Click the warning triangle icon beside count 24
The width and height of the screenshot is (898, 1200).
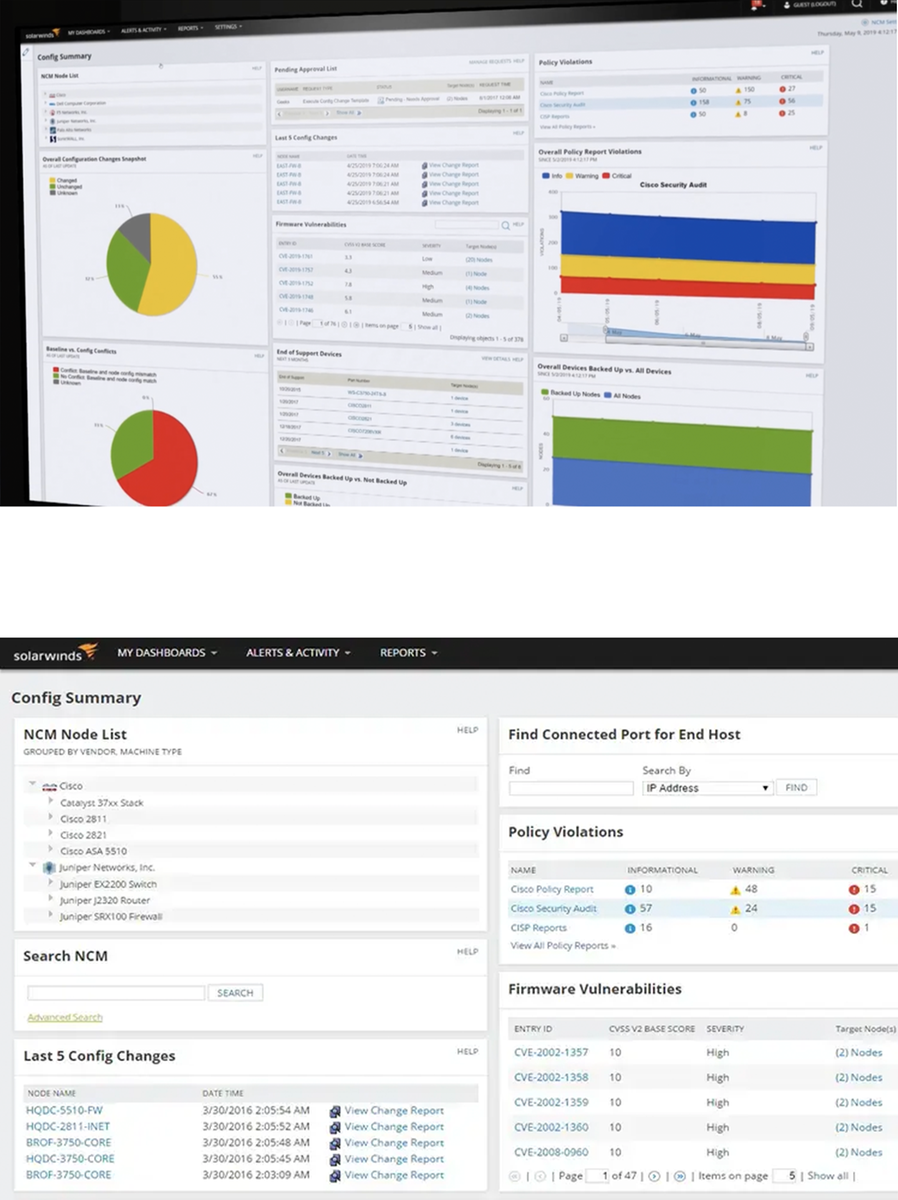[x=736, y=909]
